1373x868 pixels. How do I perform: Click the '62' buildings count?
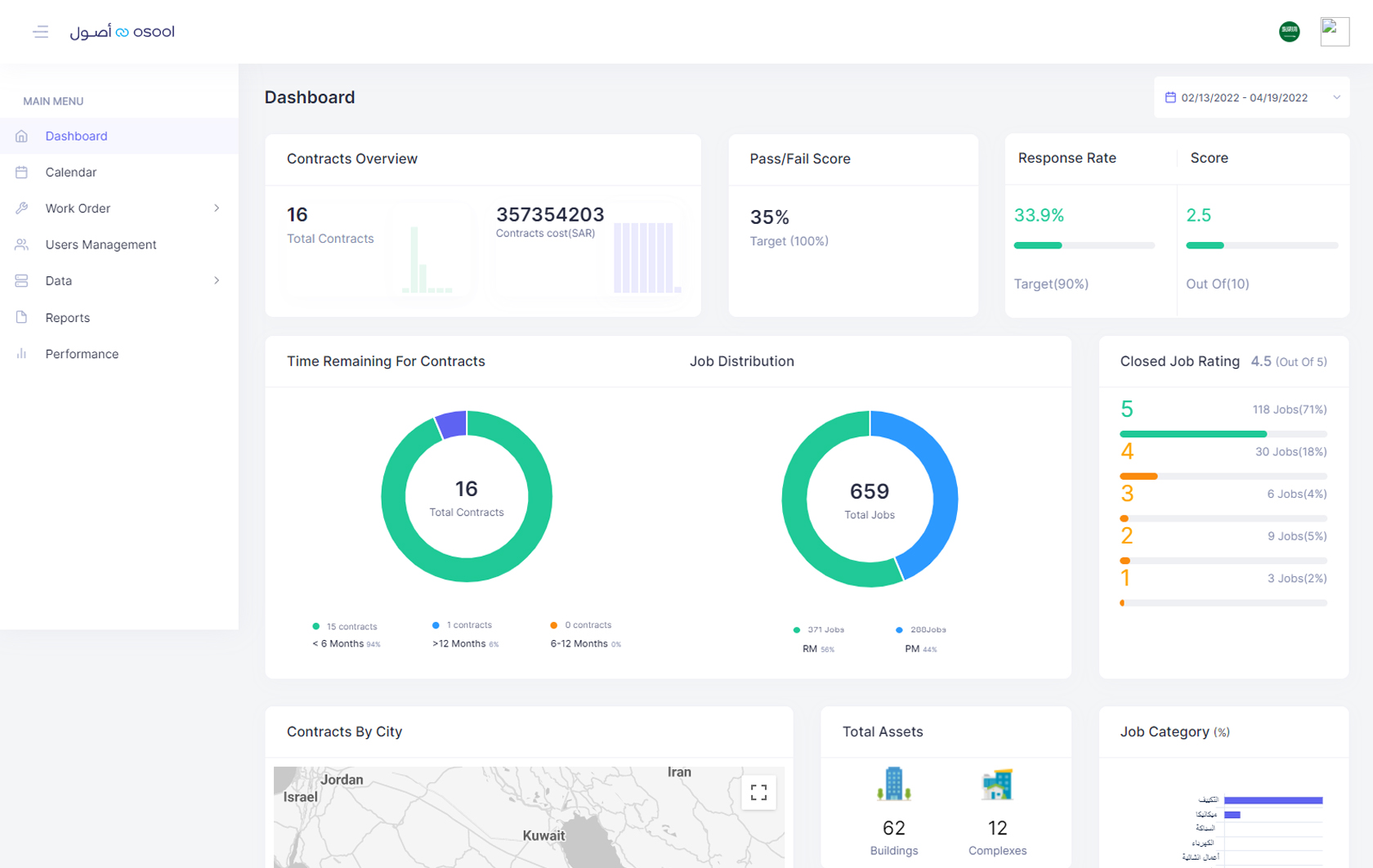tap(894, 828)
